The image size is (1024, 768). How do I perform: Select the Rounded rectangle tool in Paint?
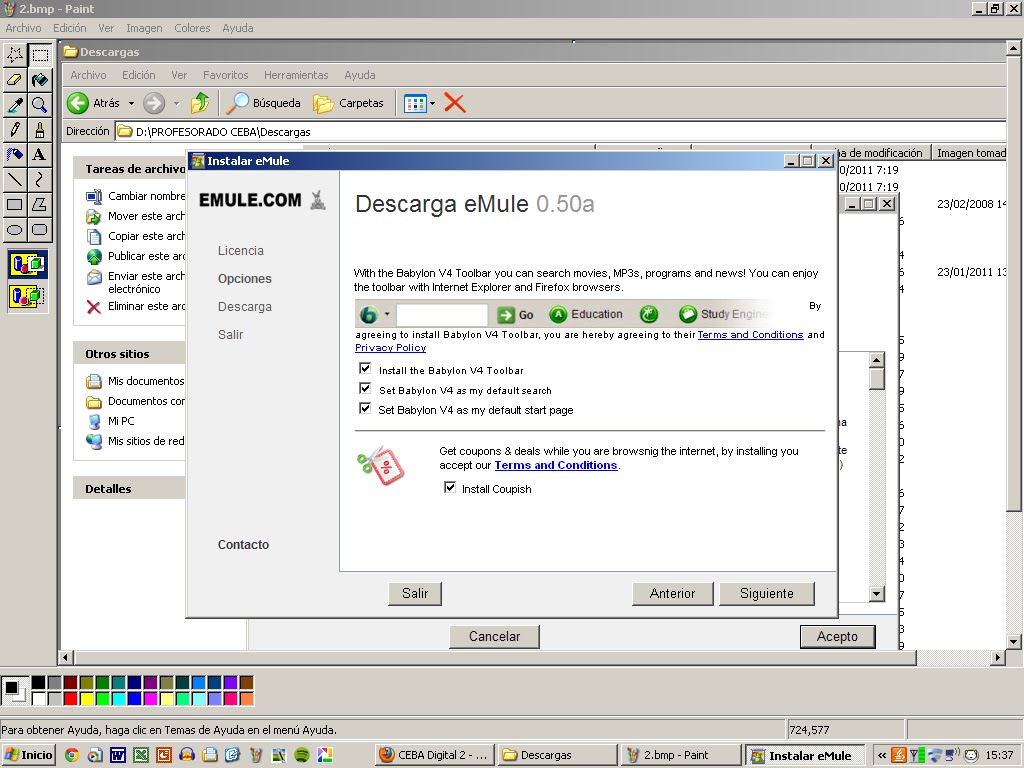[x=40, y=229]
